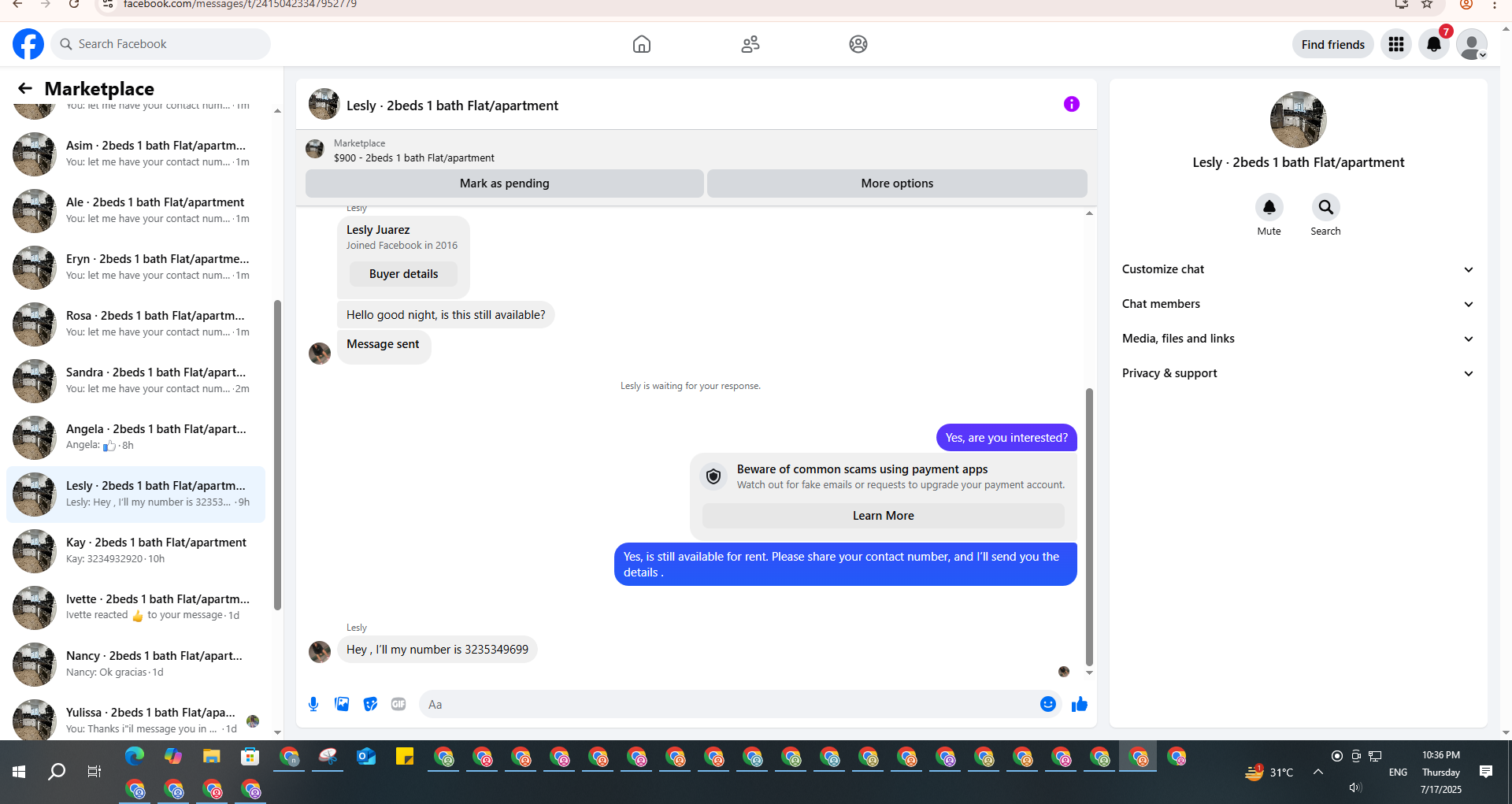Bookmark this page with star icon
The width and height of the screenshot is (1512, 804).
coord(1427,4)
